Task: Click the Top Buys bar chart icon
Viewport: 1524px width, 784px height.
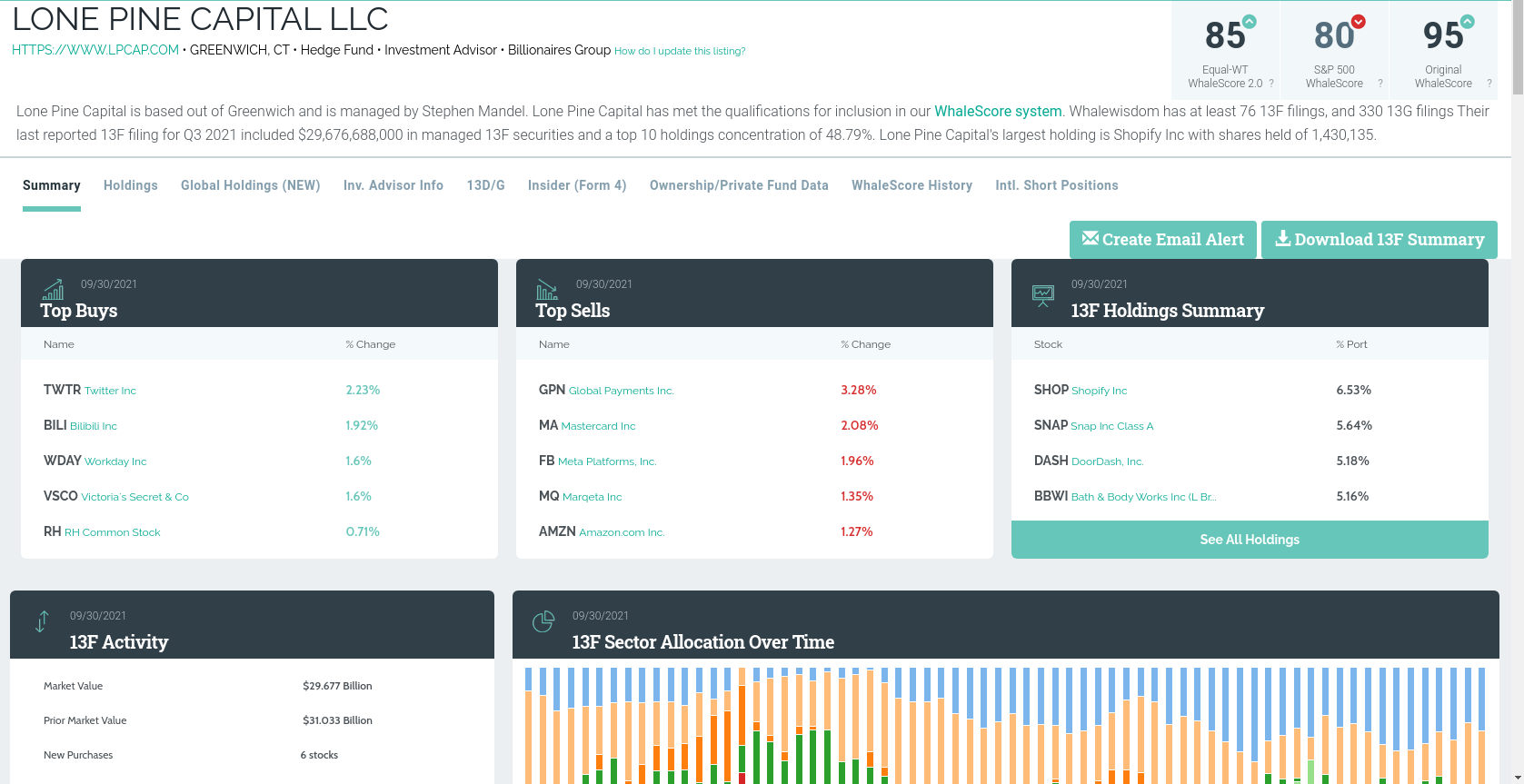Action: 54,290
